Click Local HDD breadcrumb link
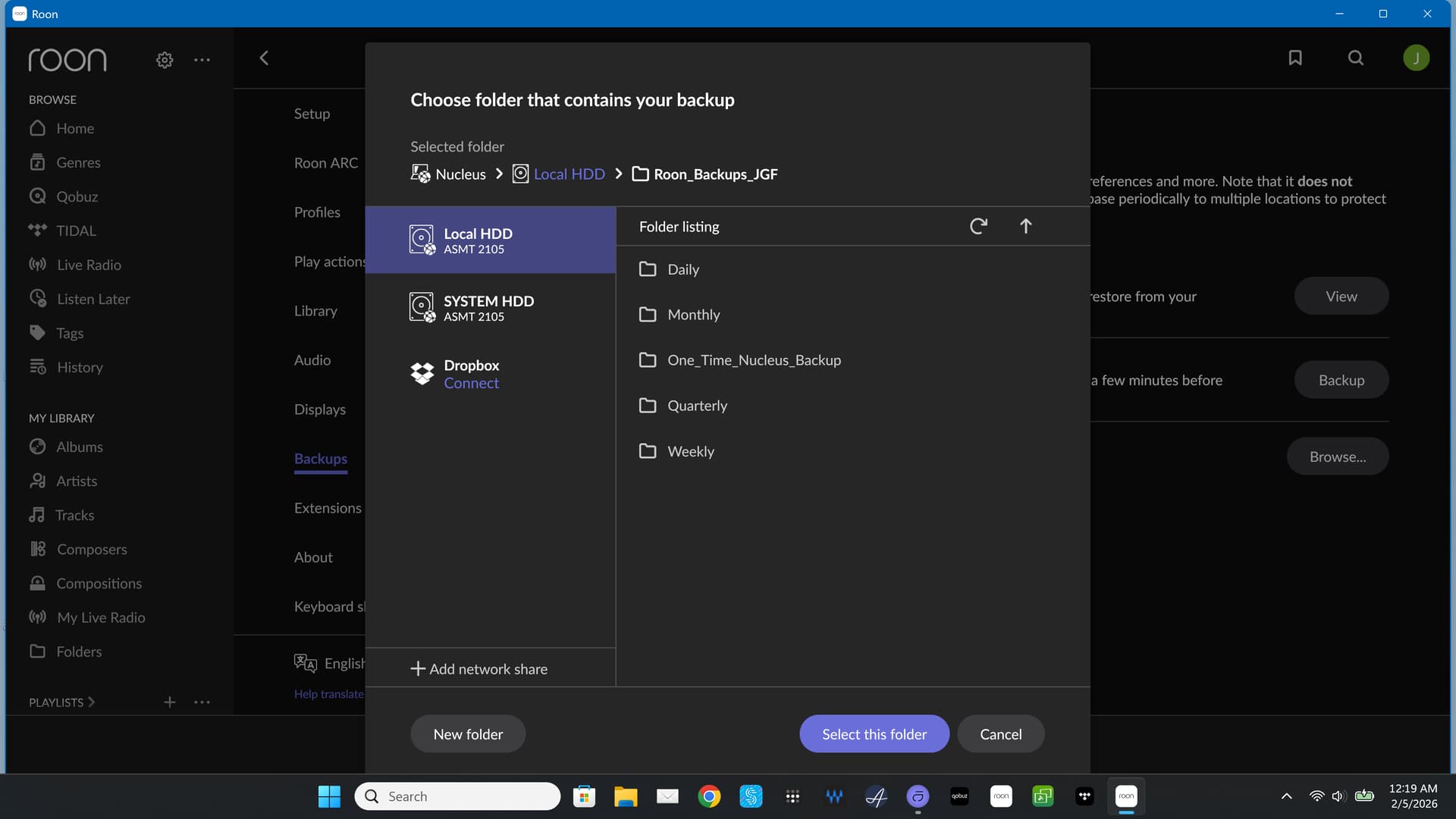The width and height of the screenshot is (1456, 819). click(569, 174)
